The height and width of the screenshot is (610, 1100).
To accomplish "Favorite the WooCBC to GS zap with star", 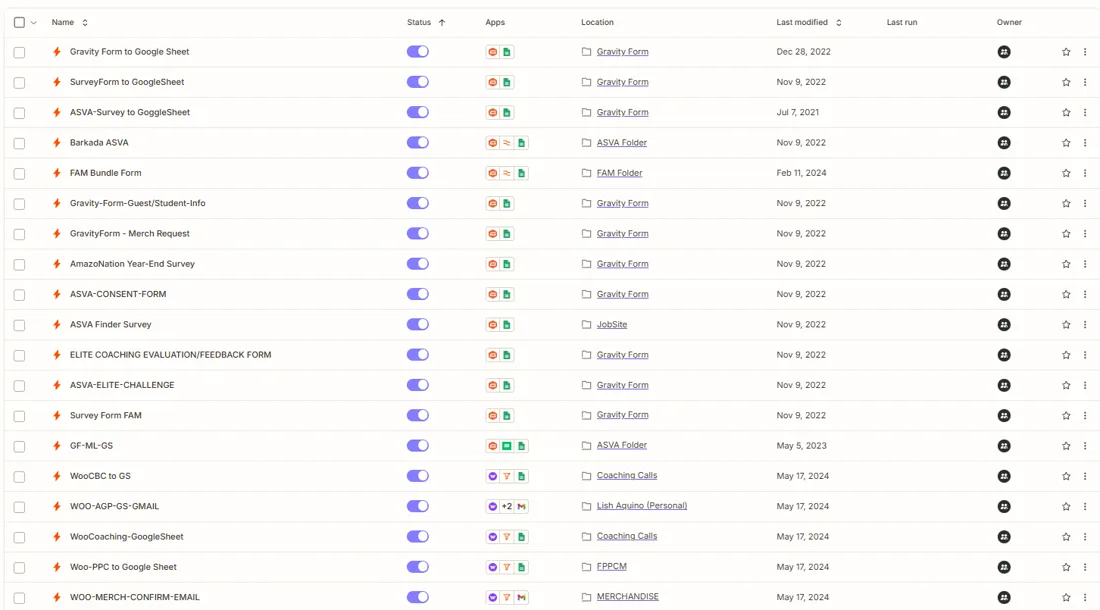I will [1066, 476].
